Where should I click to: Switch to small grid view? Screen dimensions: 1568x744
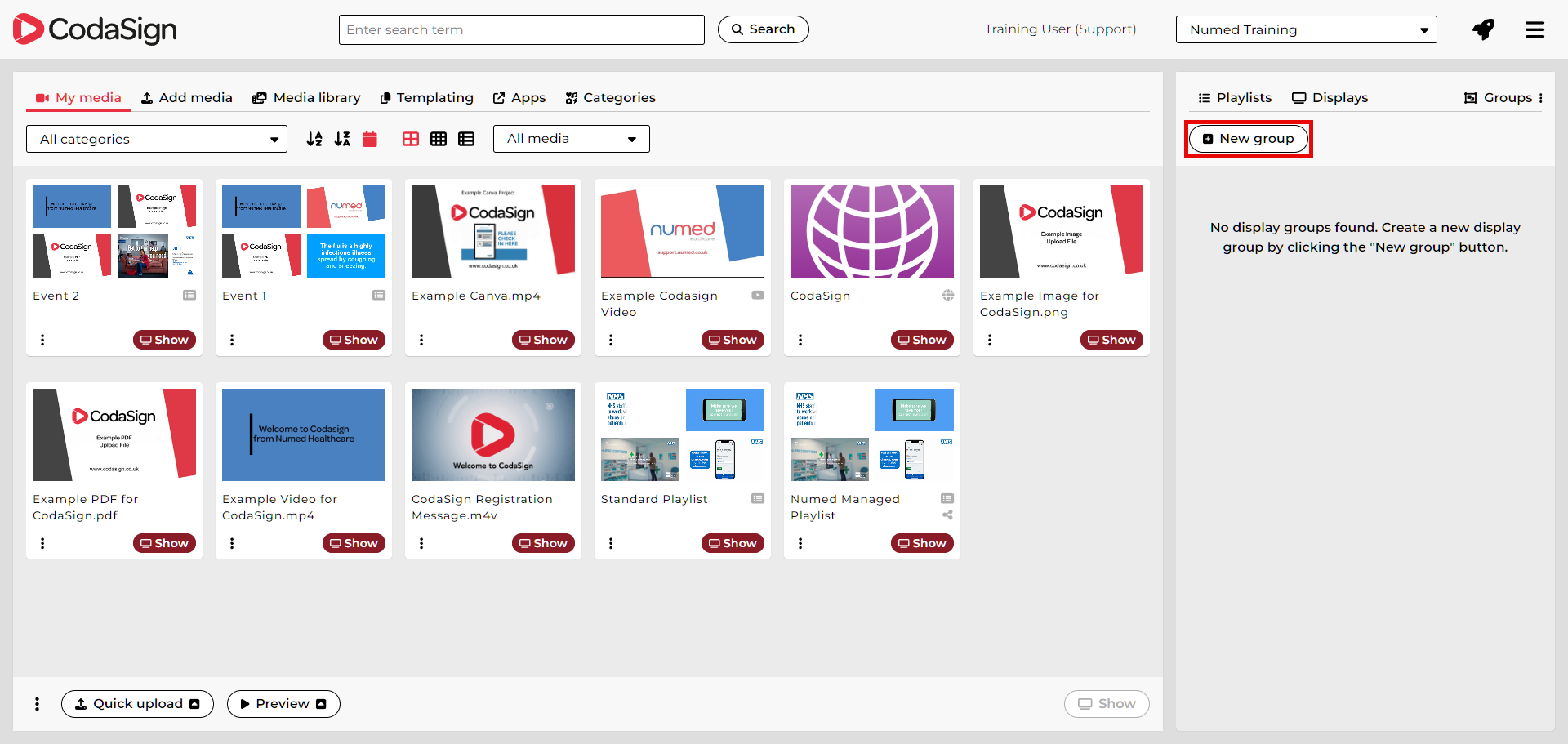click(439, 139)
